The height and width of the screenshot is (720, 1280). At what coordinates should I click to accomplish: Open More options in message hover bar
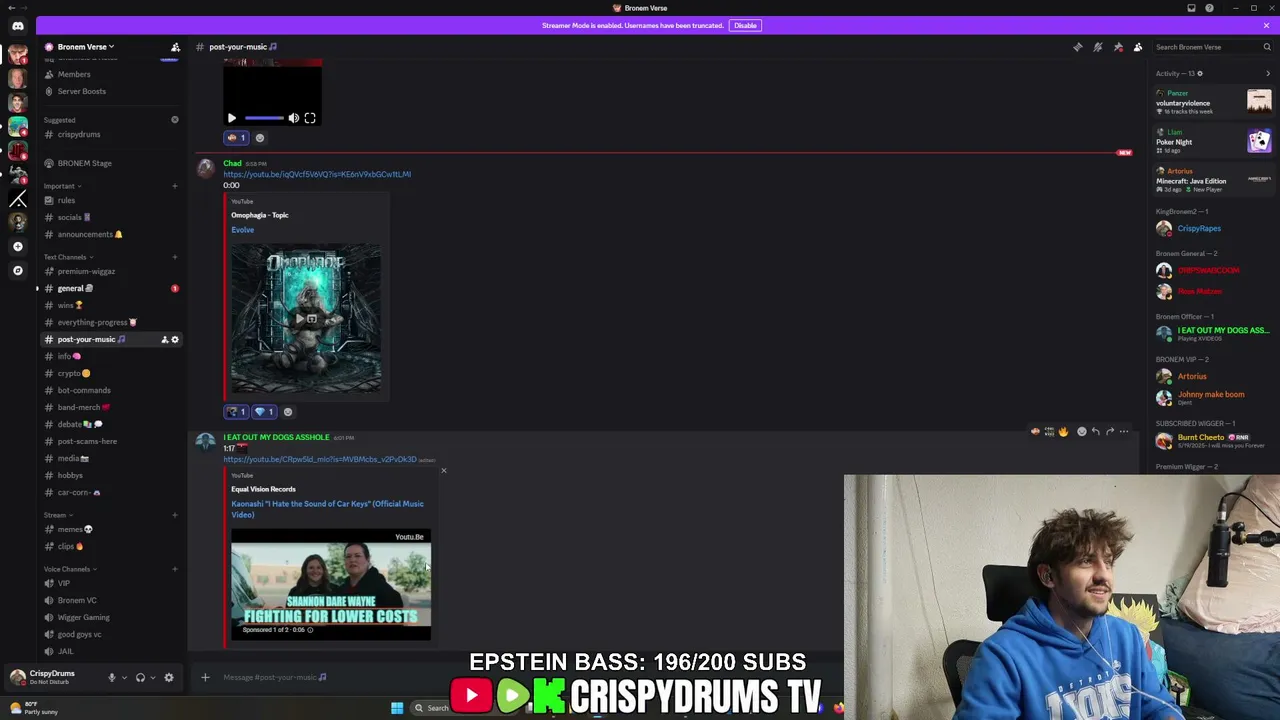click(x=1124, y=432)
